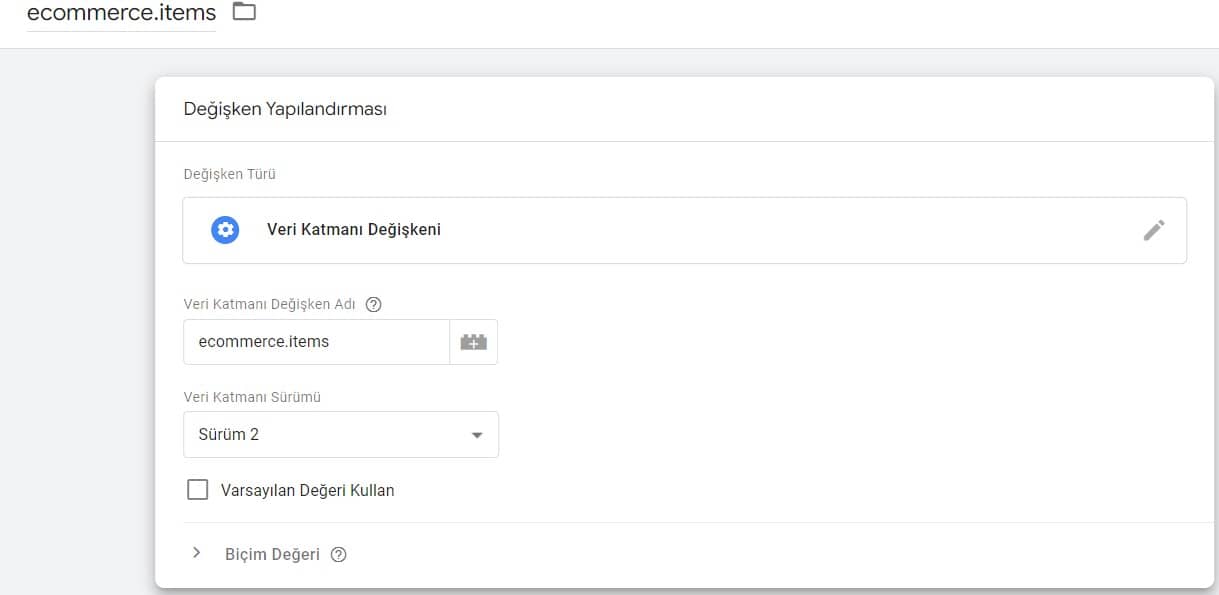This screenshot has height=595, width=1219.
Task: Click the Veri Katmanı Sürümü label
Action: pos(252,397)
